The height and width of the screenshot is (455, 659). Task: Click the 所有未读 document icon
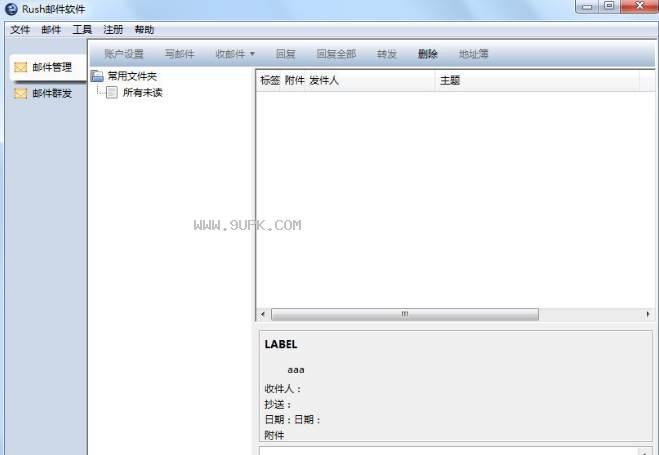coord(112,92)
